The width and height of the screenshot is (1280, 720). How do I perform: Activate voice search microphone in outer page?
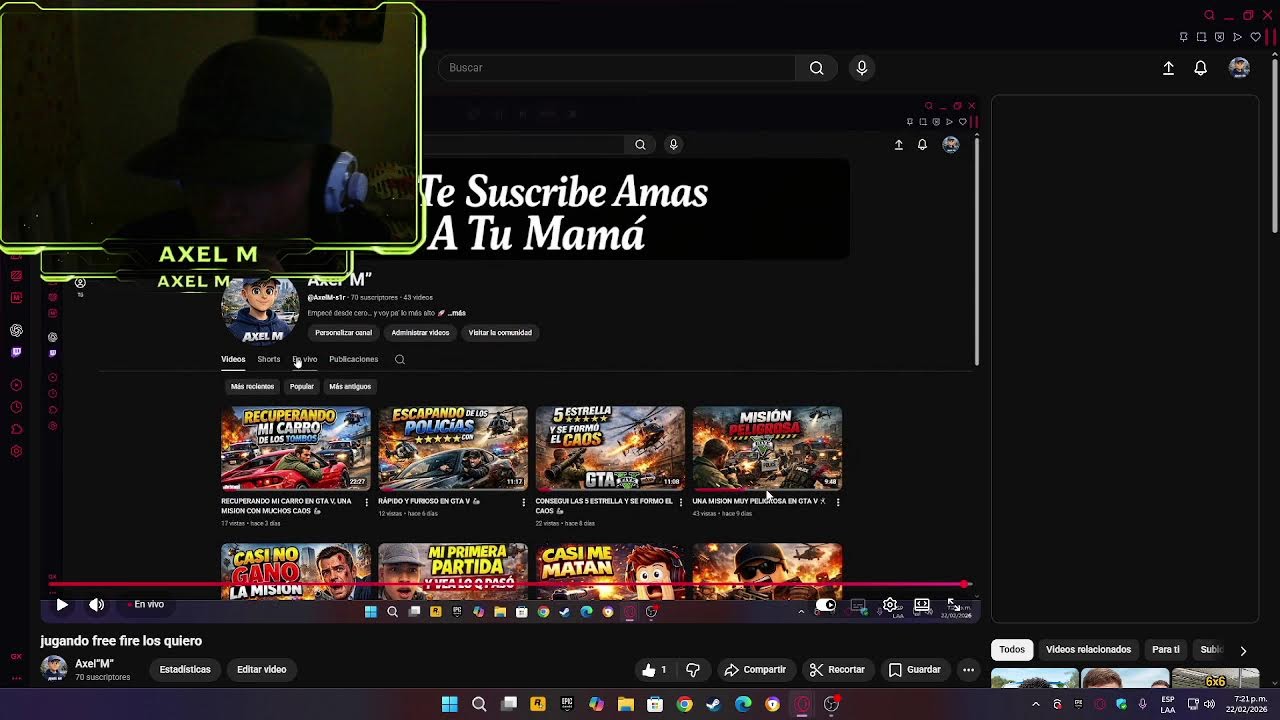point(862,68)
